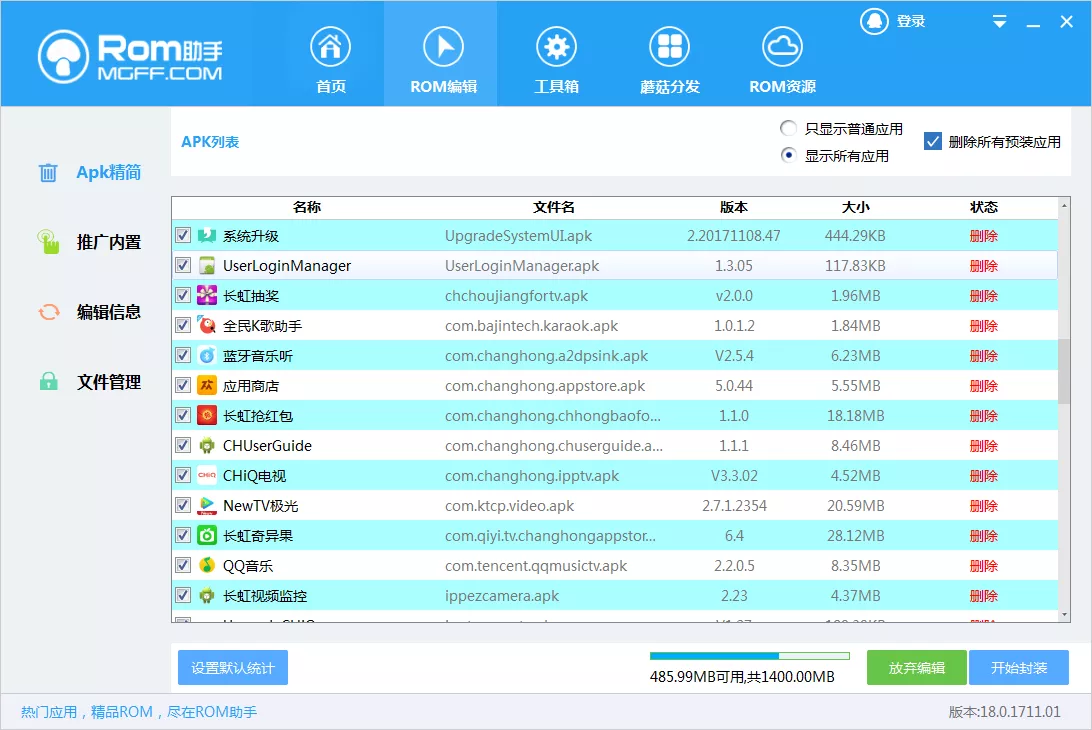Toggle the QQ音乐 row checkbox
Image resolution: width=1092 pixels, height=730 pixels.
point(183,565)
